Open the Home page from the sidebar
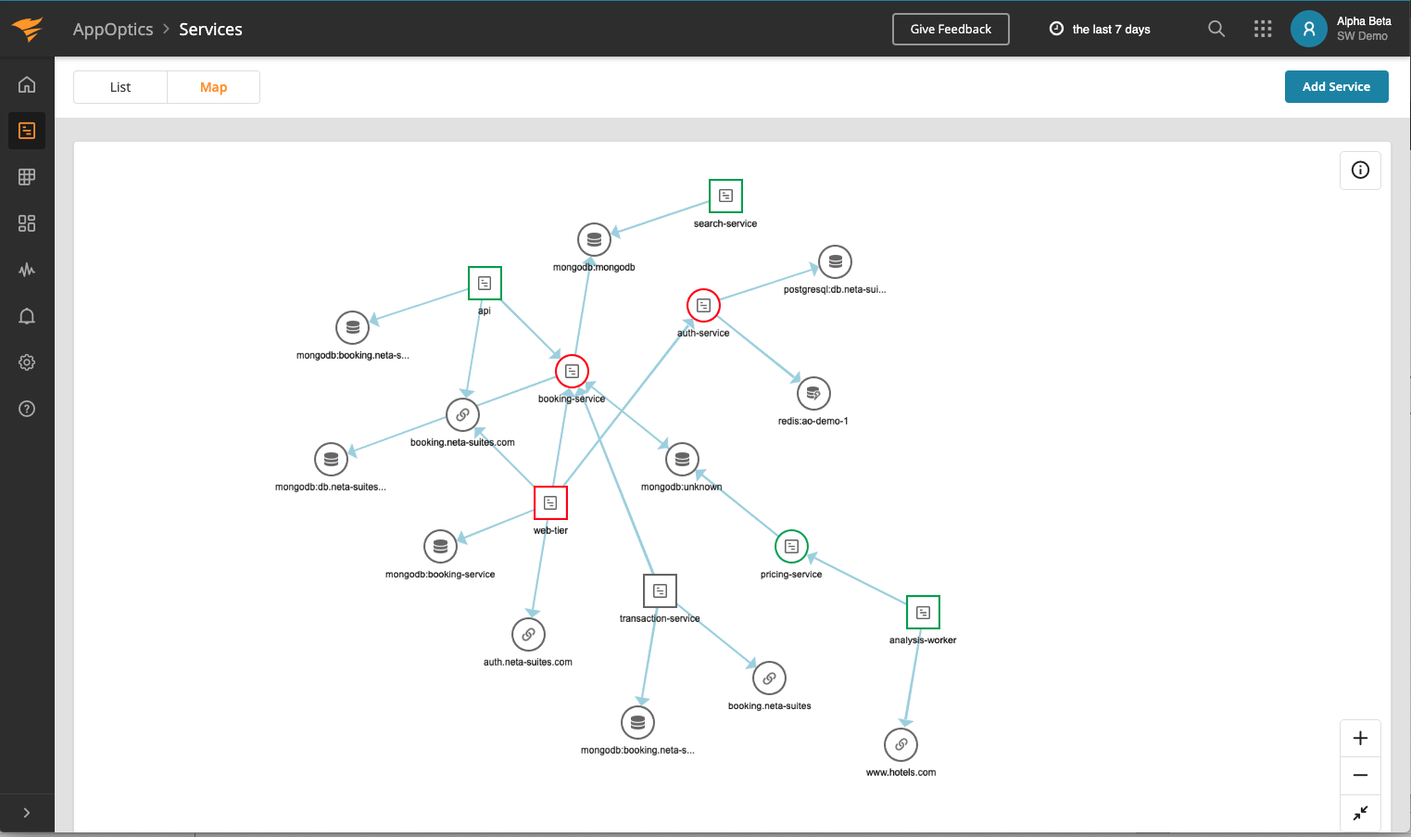This screenshot has width=1411, height=837. pos(26,84)
